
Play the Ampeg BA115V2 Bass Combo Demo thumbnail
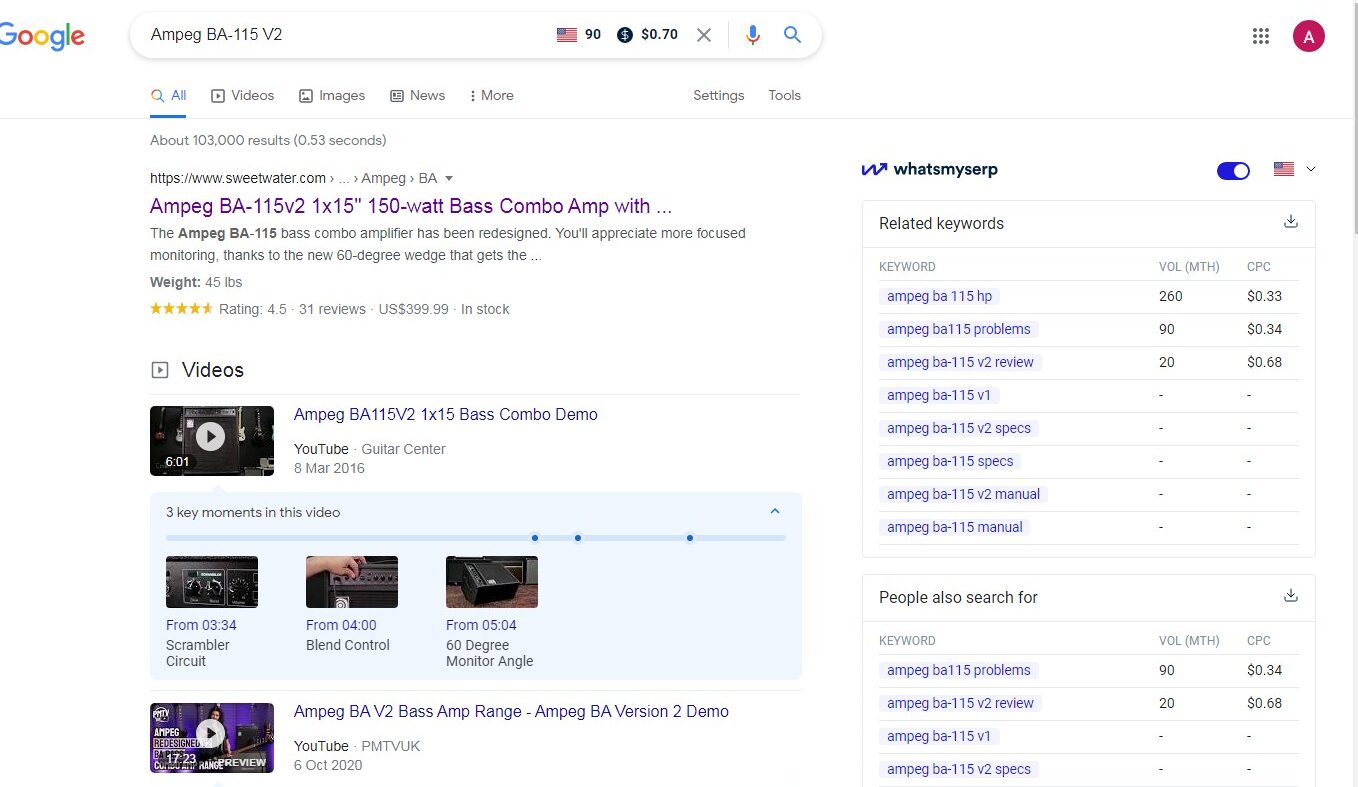[x=212, y=441]
